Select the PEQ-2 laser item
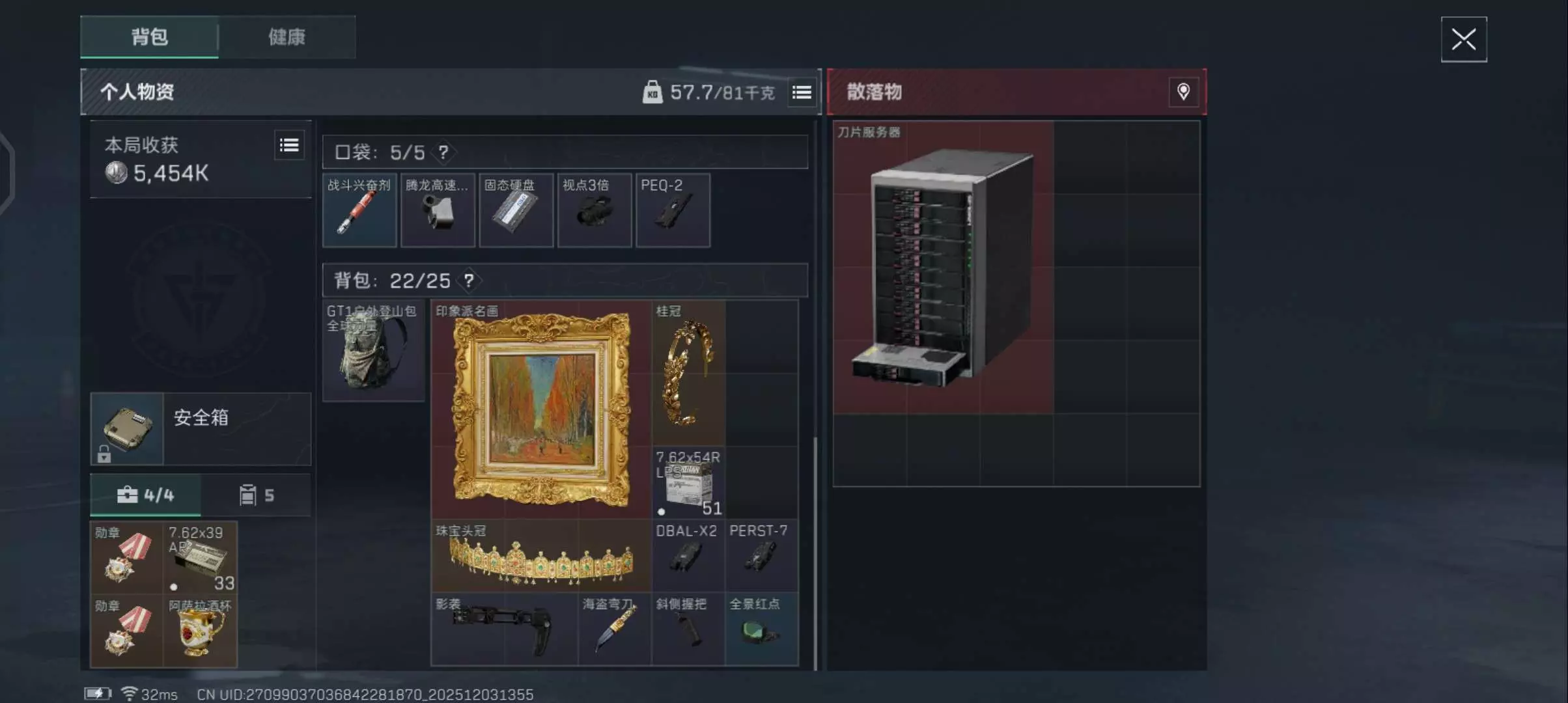 pyautogui.click(x=673, y=210)
